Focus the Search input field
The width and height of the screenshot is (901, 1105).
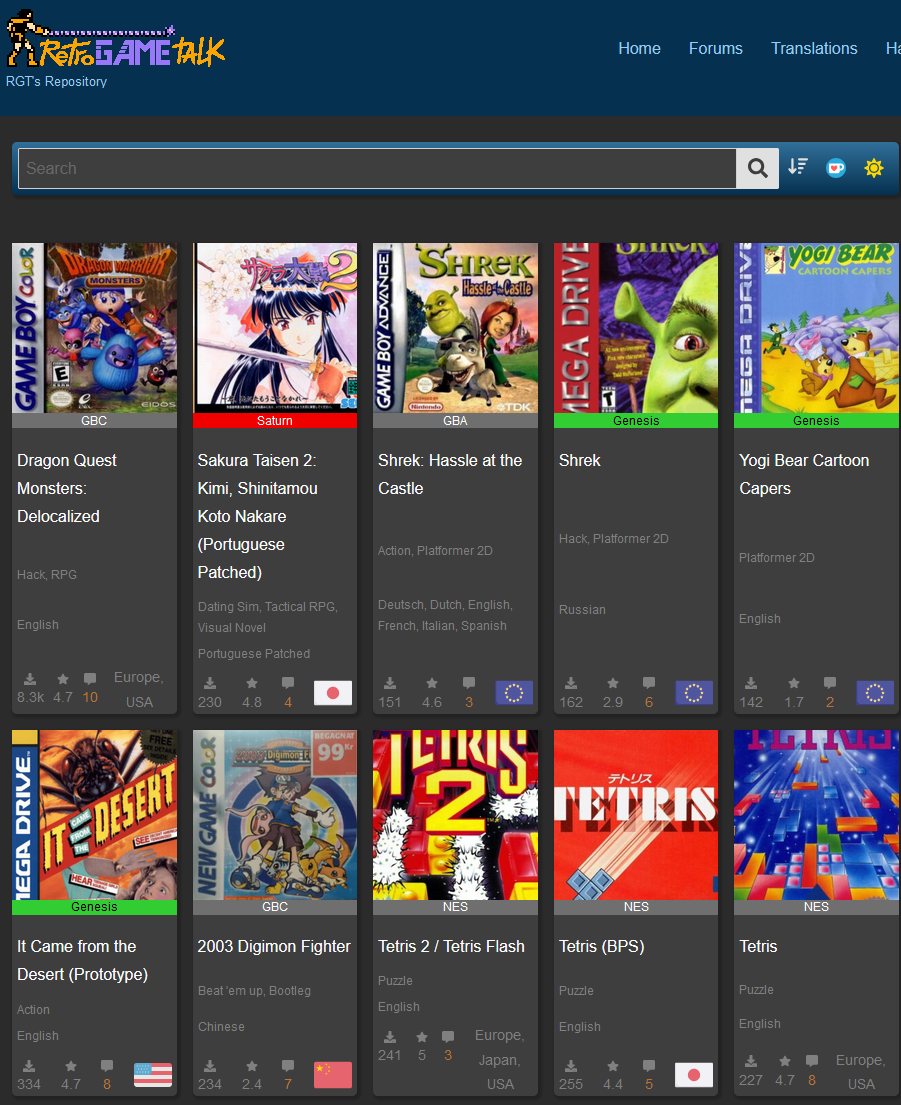tap(377, 168)
